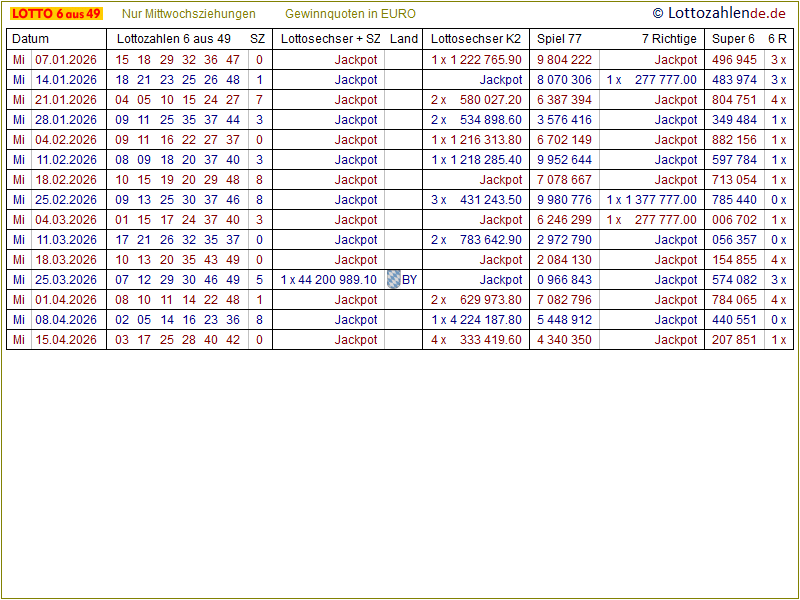Click the SZ column header

tap(258, 39)
